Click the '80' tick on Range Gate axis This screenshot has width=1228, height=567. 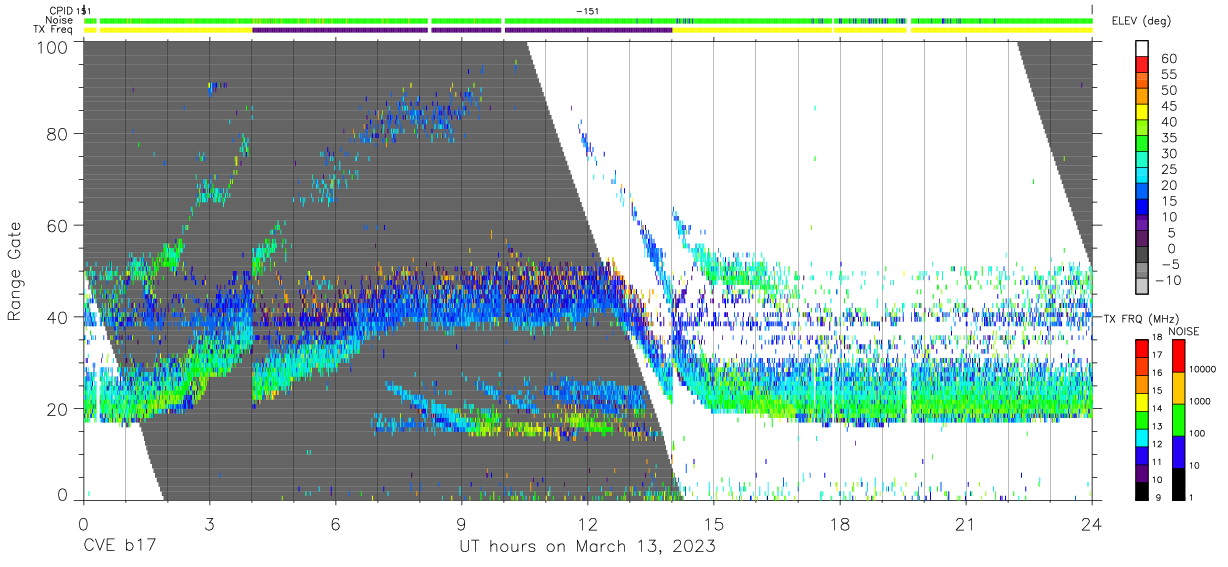(58, 134)
